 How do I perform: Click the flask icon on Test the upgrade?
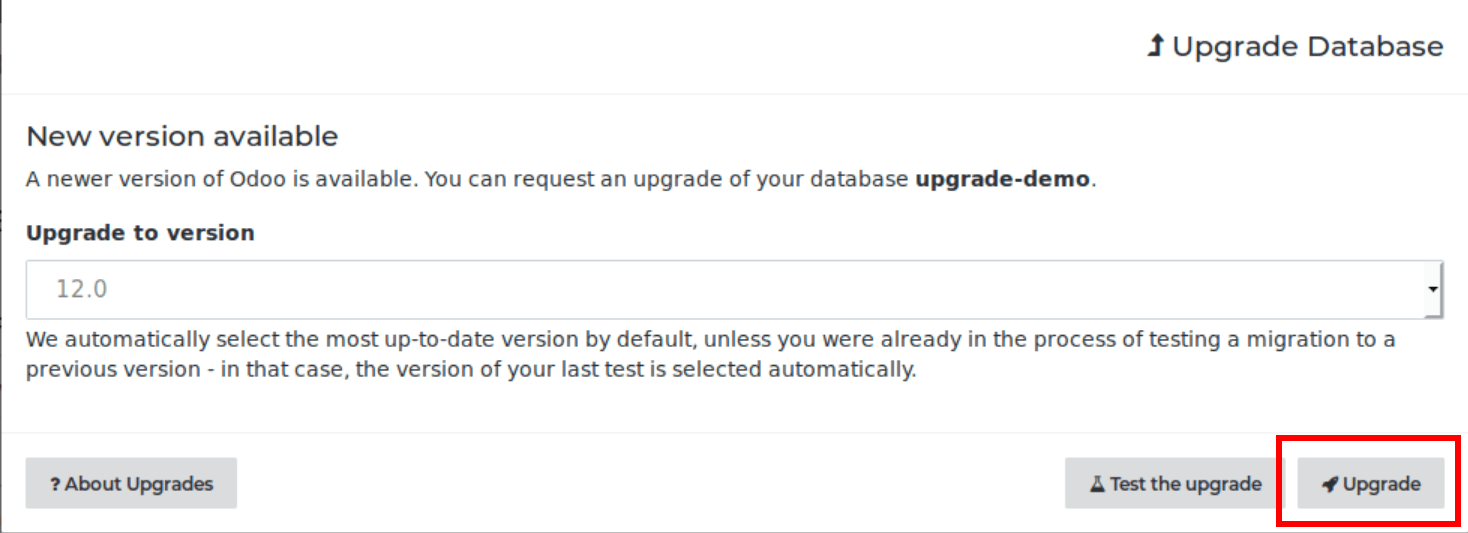pyautogui.click(x=1097, y=484)
